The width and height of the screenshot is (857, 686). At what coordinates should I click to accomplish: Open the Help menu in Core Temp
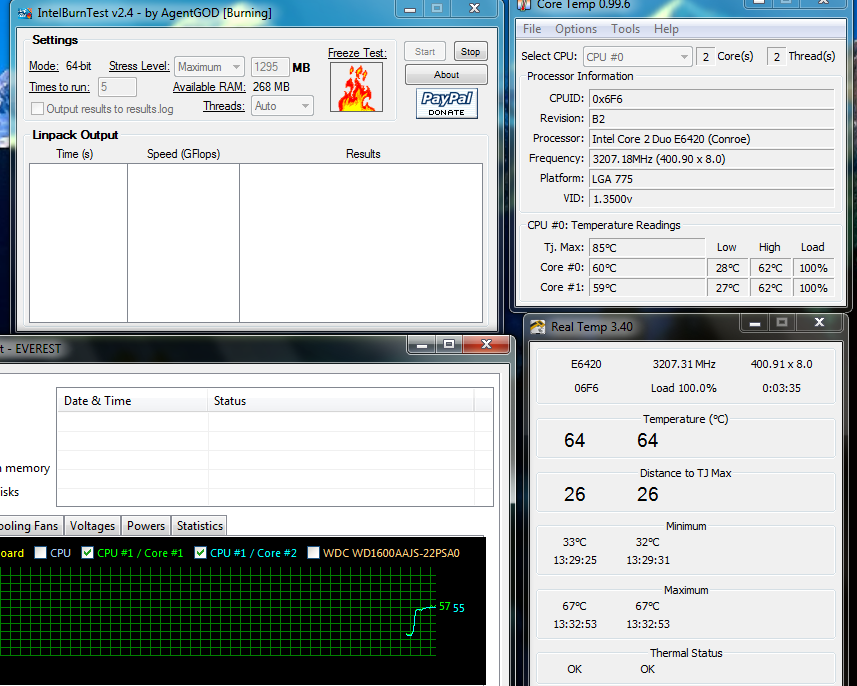[666, 29]
